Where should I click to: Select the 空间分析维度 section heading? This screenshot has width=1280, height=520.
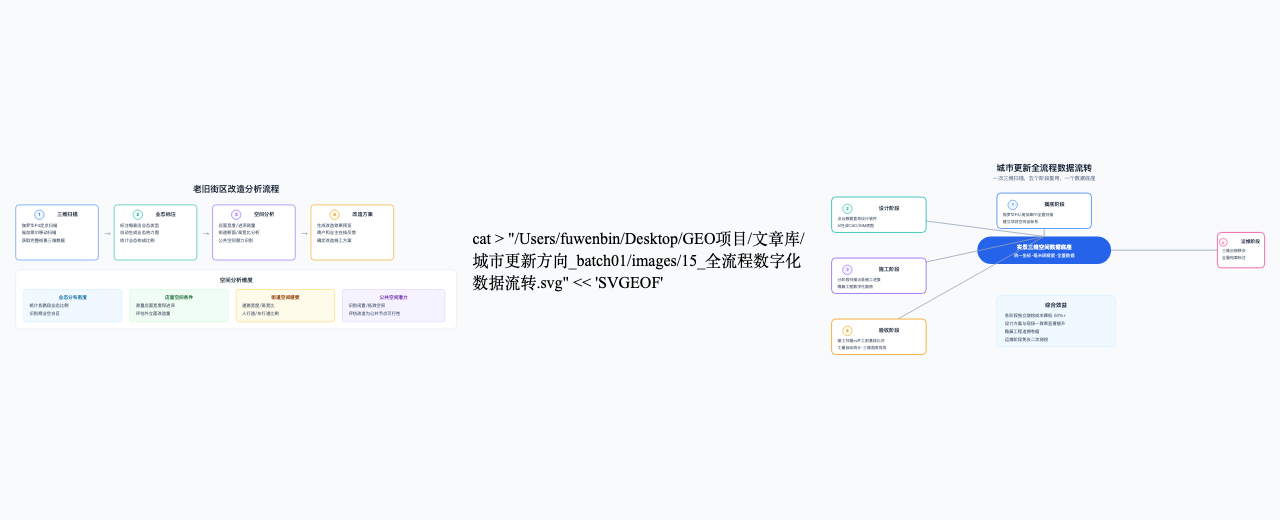click(236, 280)
